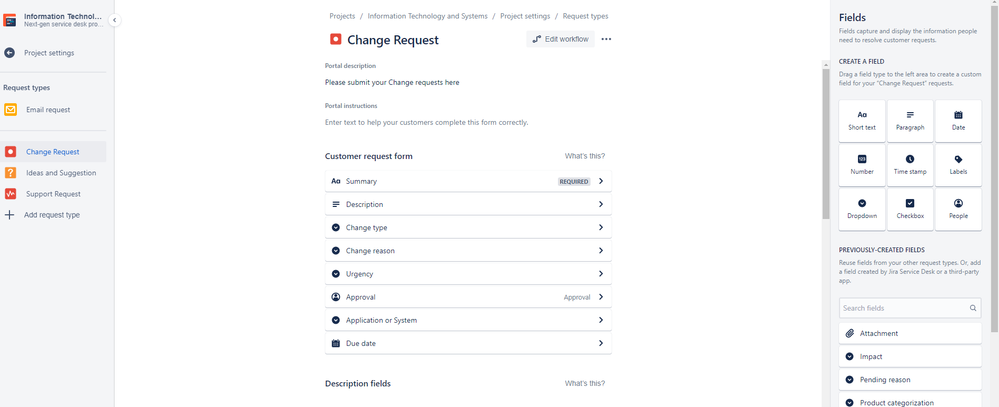This screenshot has width=999, height=407.
Task: Expand the Summary field row
Action: click(x=468, y=182)
